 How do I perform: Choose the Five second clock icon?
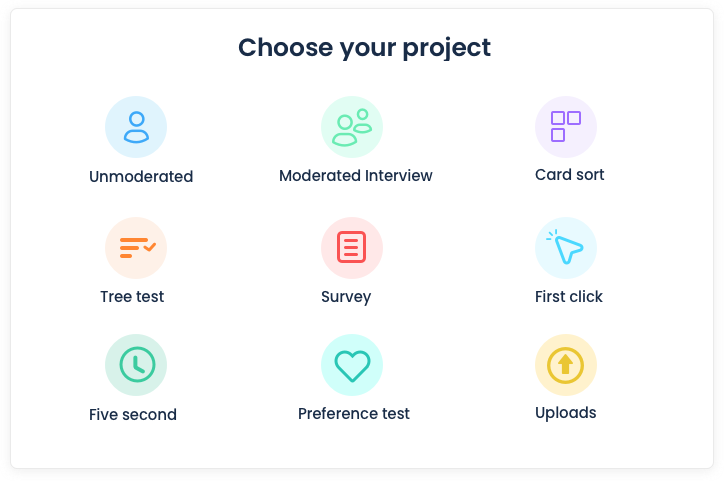pyautogui.click(x=136, y=365)
